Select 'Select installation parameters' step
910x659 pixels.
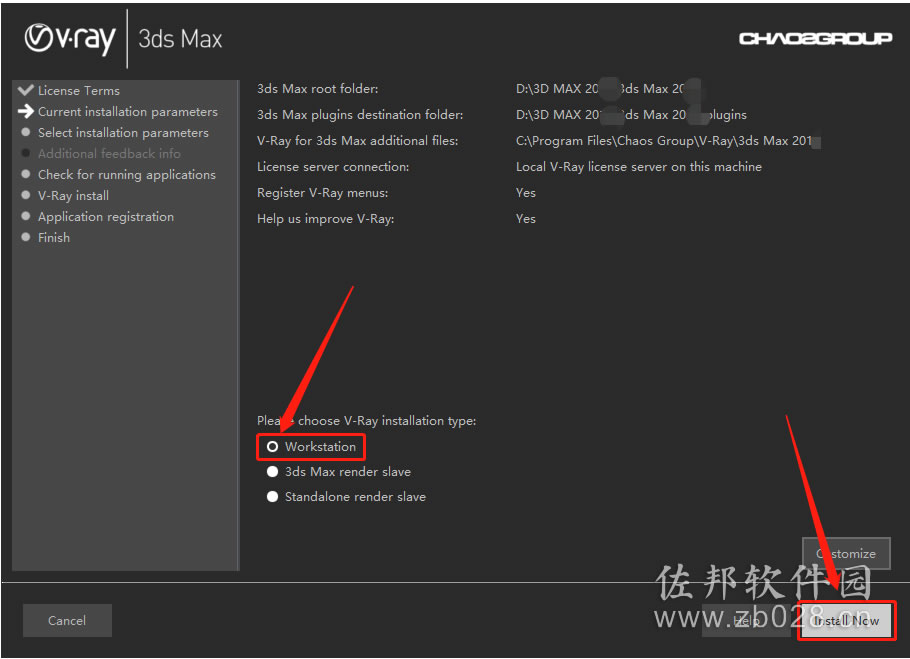click(x=123, y=133)
